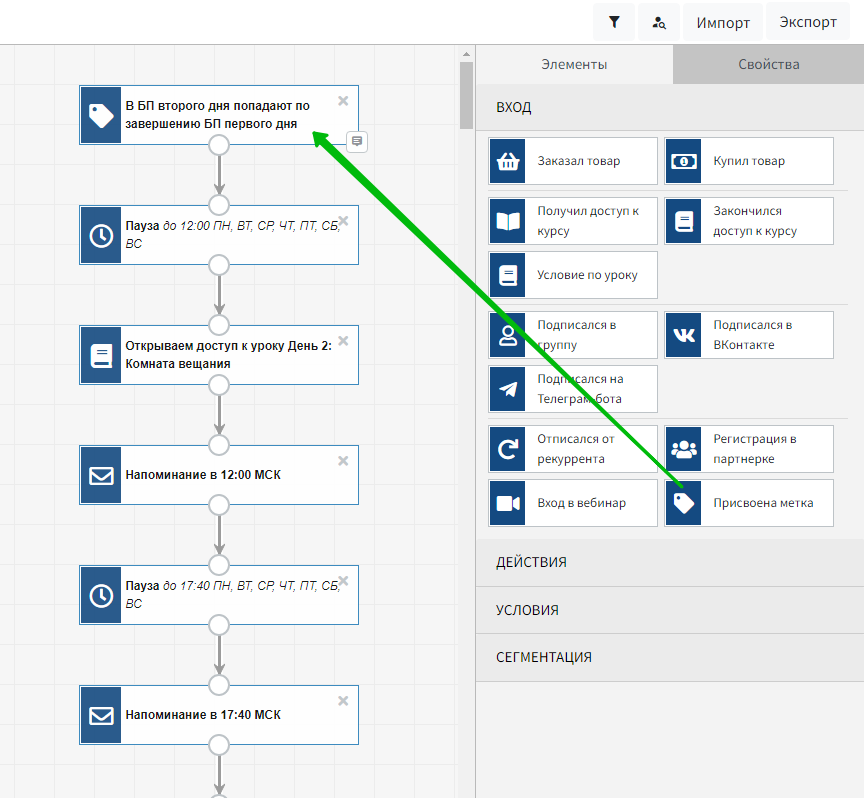Image resolution: width=864 pixels, height=798 pixels.
Task: Click the filter funnel icon in top toolbar
Action: pyautogui.click(x=614, y=22)
